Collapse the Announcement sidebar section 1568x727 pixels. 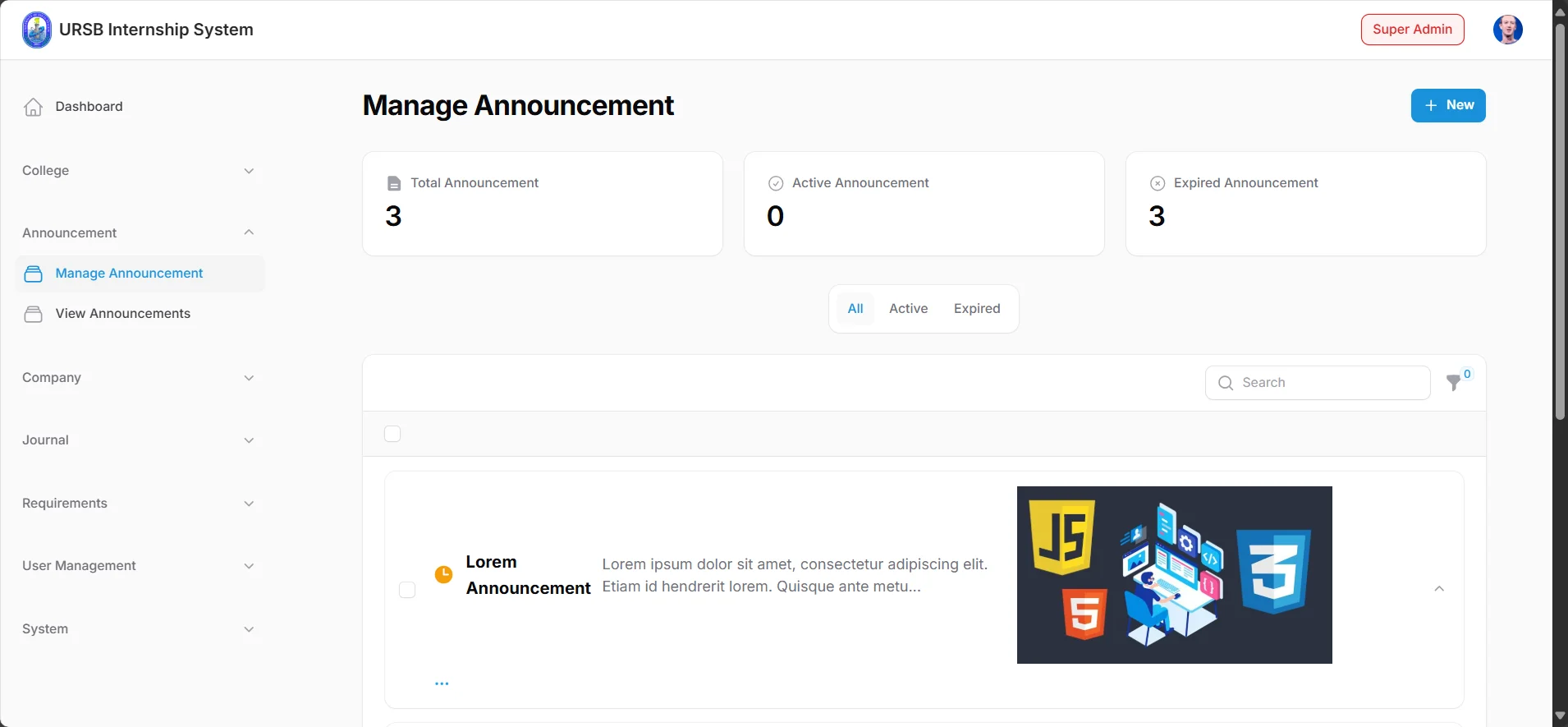point(138,233)
